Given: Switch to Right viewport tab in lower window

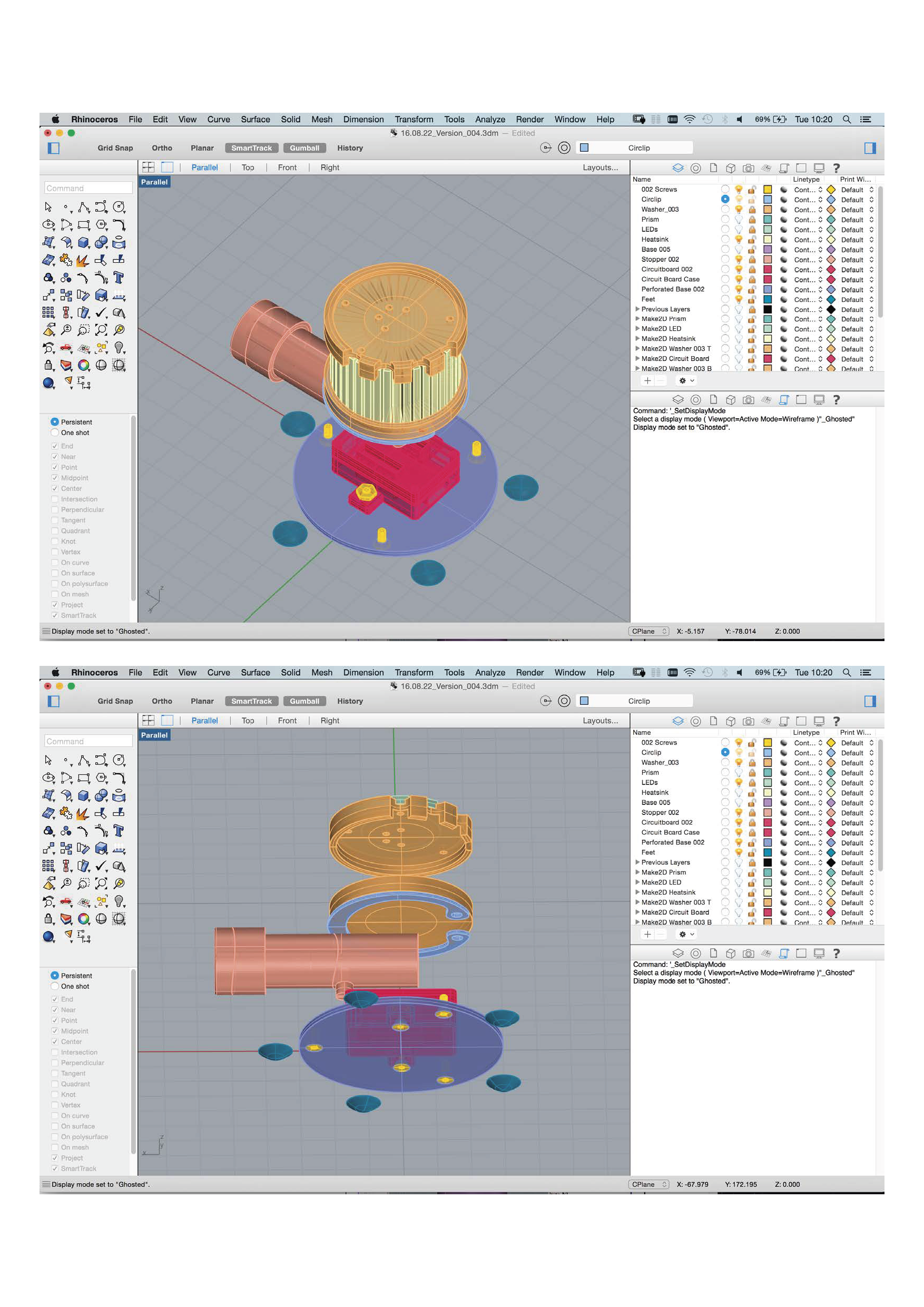Looking at the screenshot, I should 330,721.
